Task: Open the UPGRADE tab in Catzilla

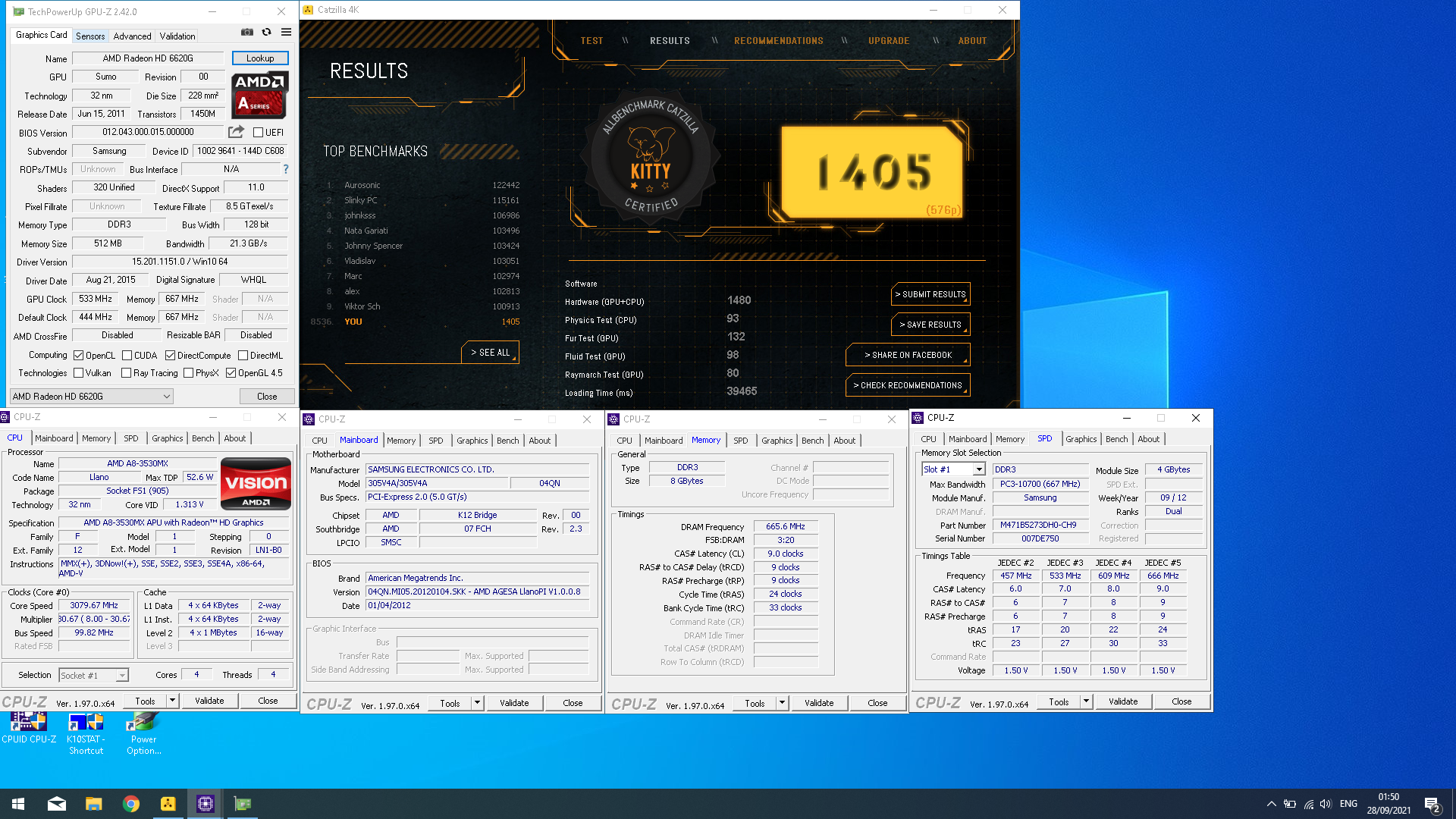Action: click(x=889, y=41)
